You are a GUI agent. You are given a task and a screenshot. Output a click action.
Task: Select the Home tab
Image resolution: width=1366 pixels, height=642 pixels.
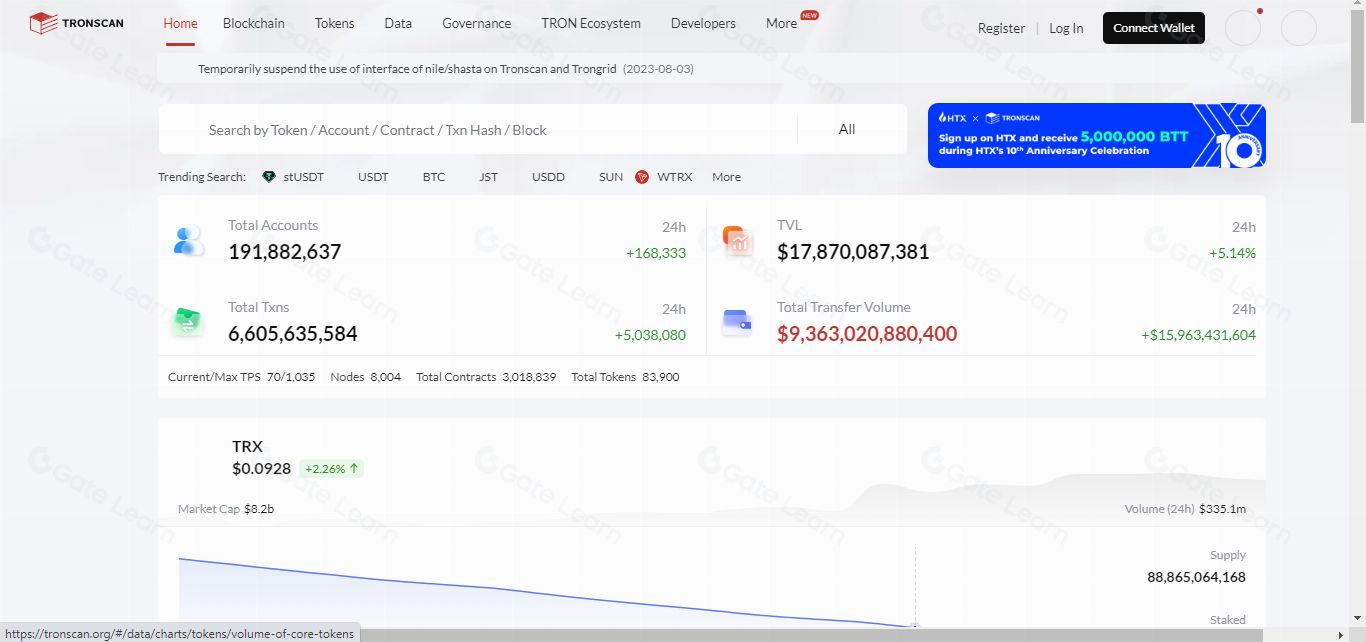180,24
